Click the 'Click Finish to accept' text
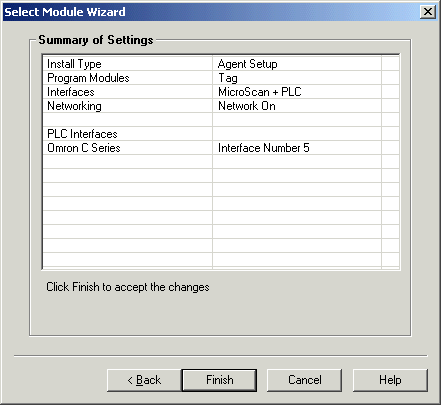Image resolution: width=441 pixels, height=405 pixels. (128, 287)
